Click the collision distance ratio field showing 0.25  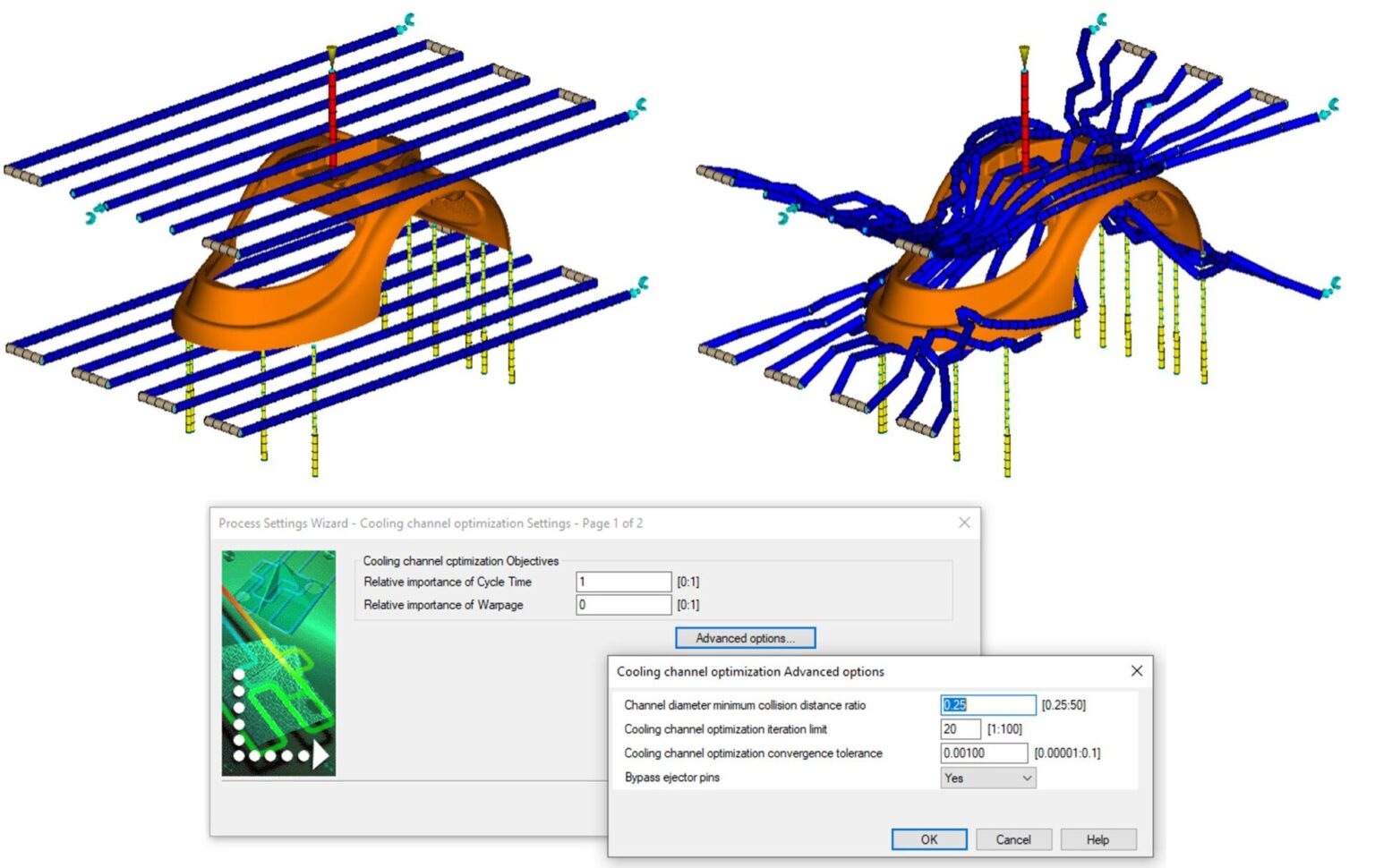(x=985, y=705)
